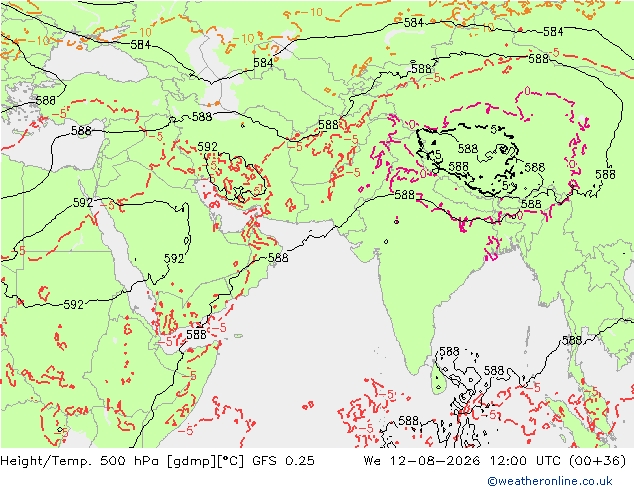The image size is (634, 490).
Task: Click the 588 label north of Sri Lanka
Action: [x=449, y=351]
